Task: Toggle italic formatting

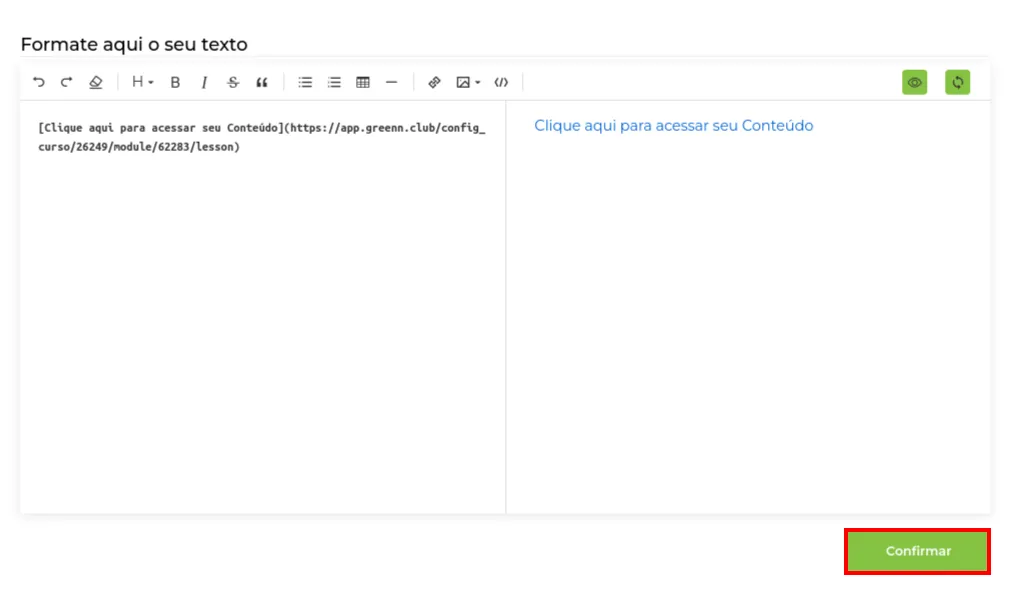Action: point(204,82)
